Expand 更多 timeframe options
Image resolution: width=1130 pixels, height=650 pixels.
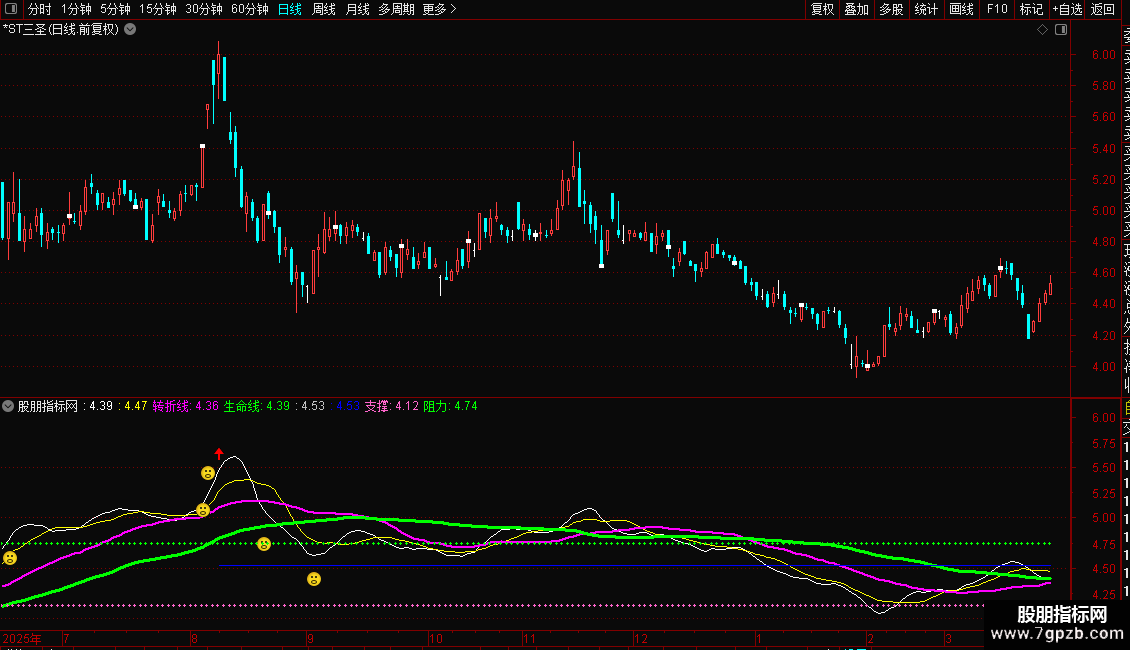click(x=439, y=9)
